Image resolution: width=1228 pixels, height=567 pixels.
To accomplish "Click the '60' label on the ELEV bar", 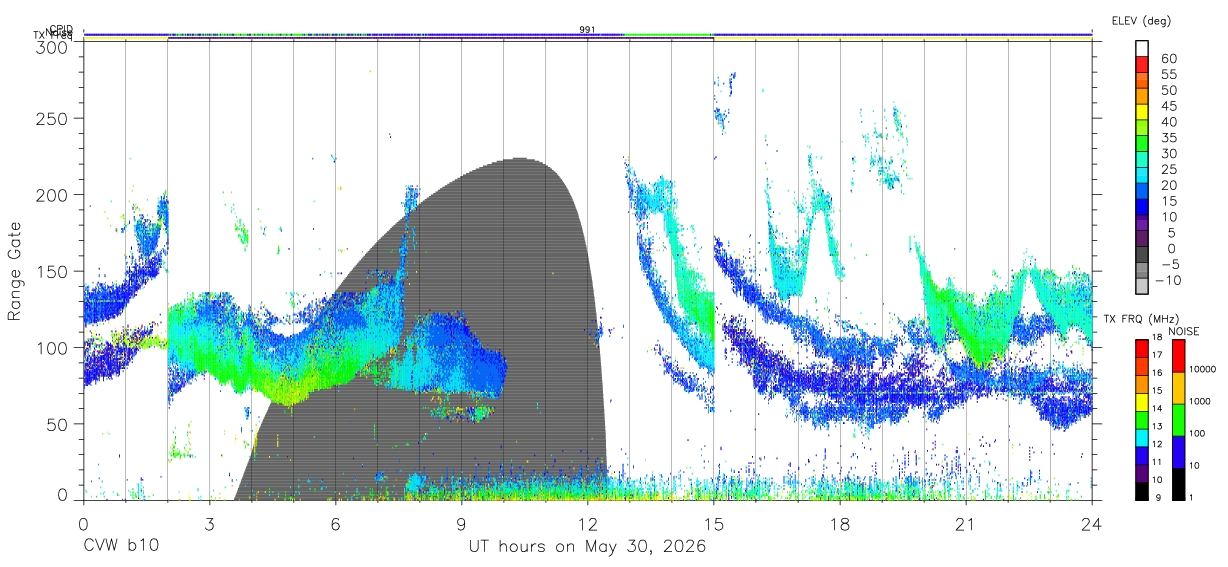I will point(1168,59).
